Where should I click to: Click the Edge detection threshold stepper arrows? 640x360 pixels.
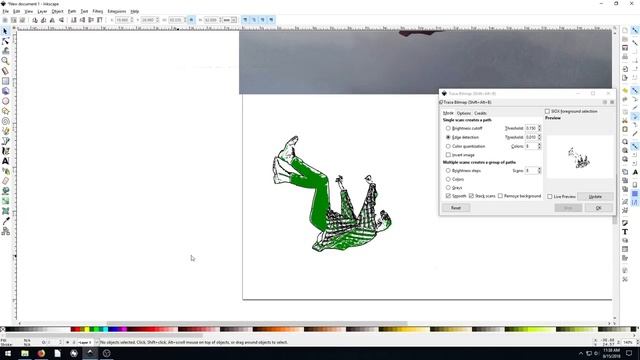tap(540, 137)
